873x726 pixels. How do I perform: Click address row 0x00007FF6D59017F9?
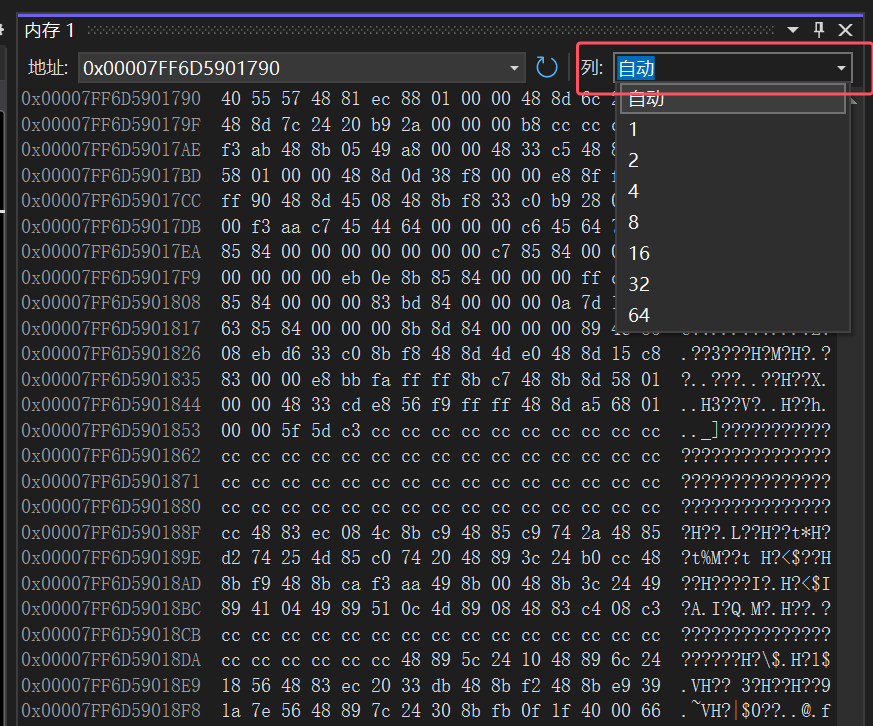coord(111,277)
